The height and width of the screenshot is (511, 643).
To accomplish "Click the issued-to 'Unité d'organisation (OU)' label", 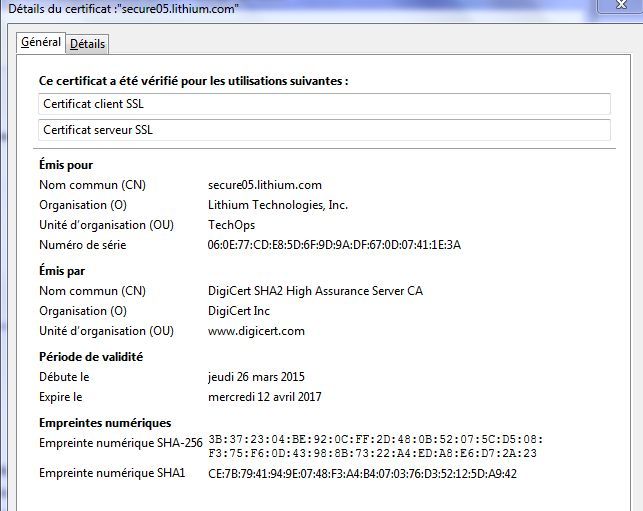I will (x=106, y=225).
